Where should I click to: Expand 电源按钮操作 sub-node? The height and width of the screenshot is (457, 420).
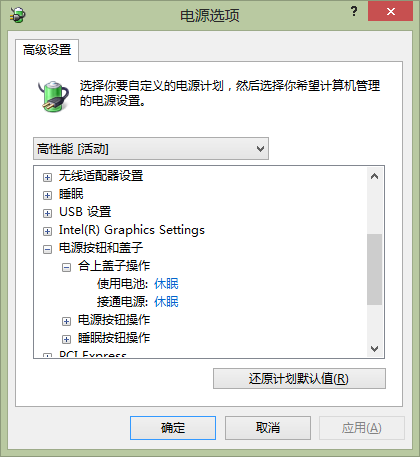tap(66, 321)
